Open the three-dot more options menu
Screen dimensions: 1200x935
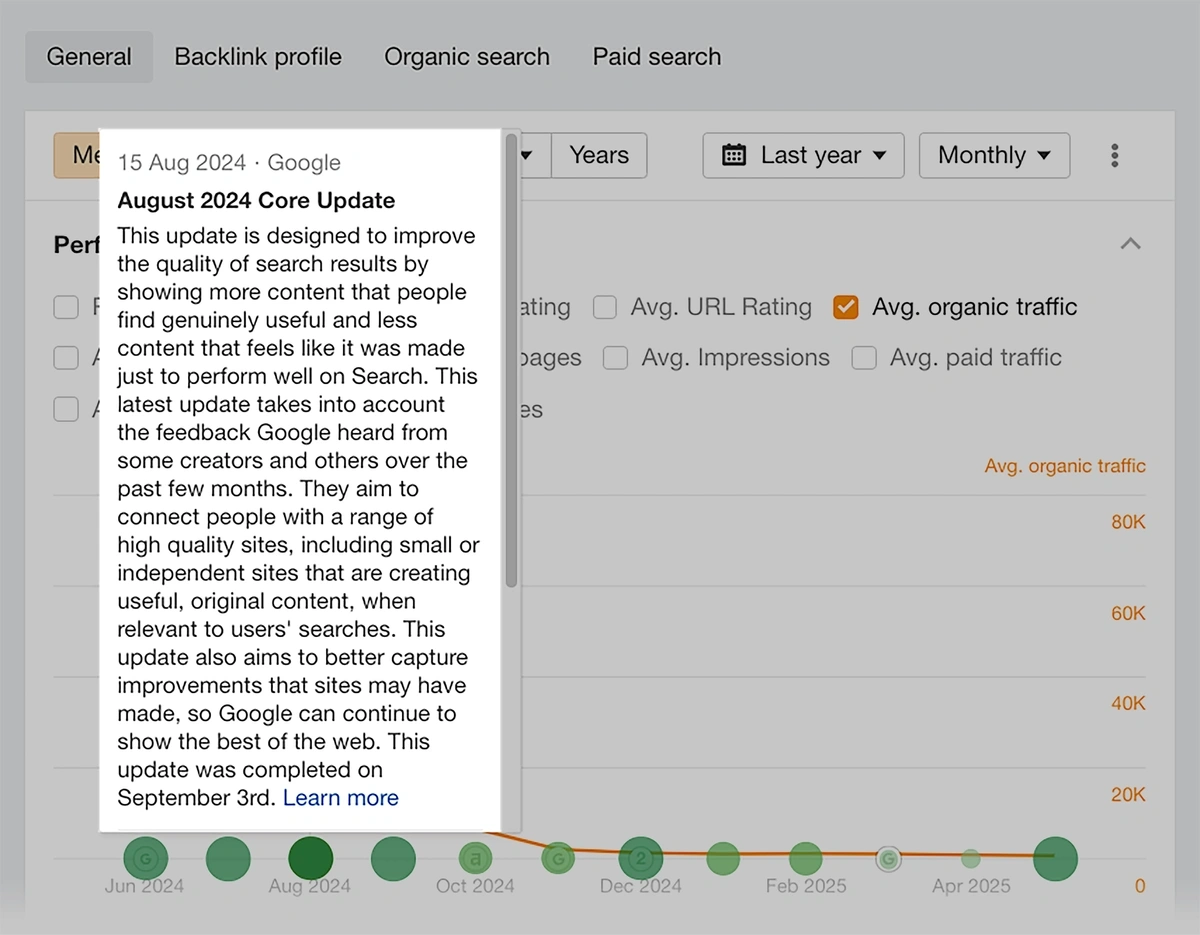[x=1114, y=155]
